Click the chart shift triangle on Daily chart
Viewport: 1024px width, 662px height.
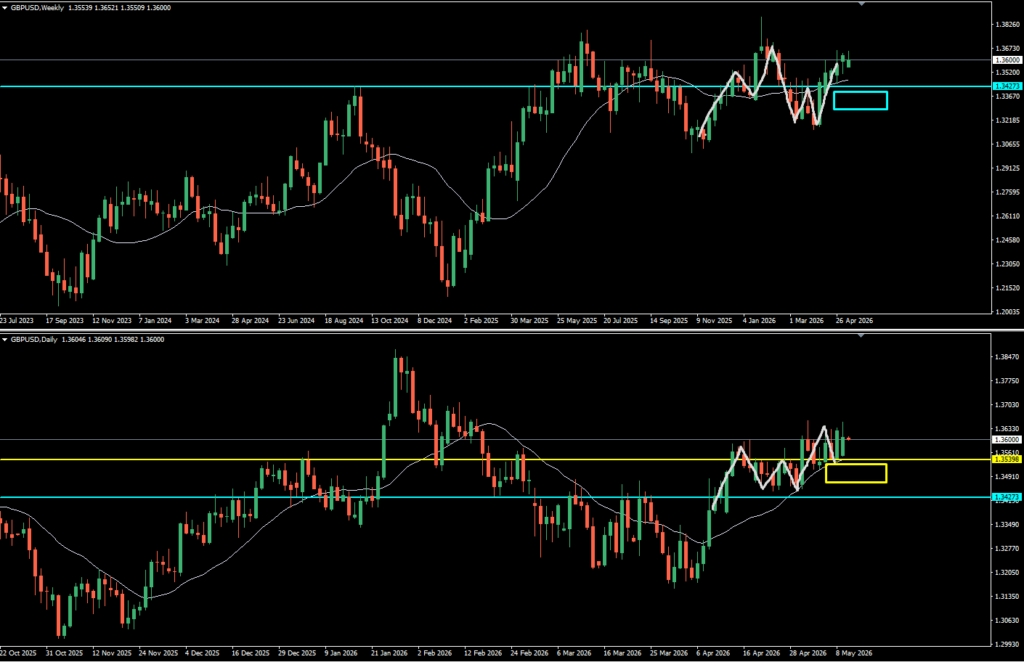pos(861,336)
